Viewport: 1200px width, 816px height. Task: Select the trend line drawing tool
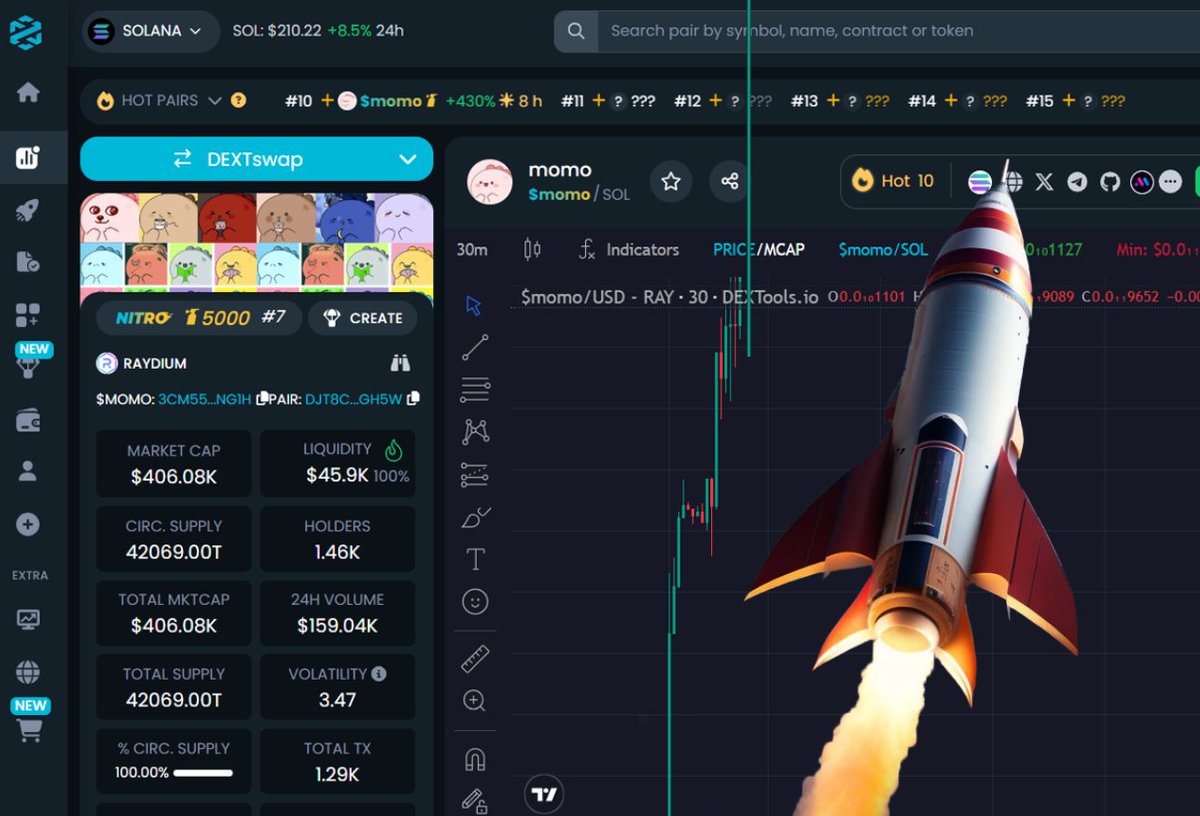tap(475, 348)
